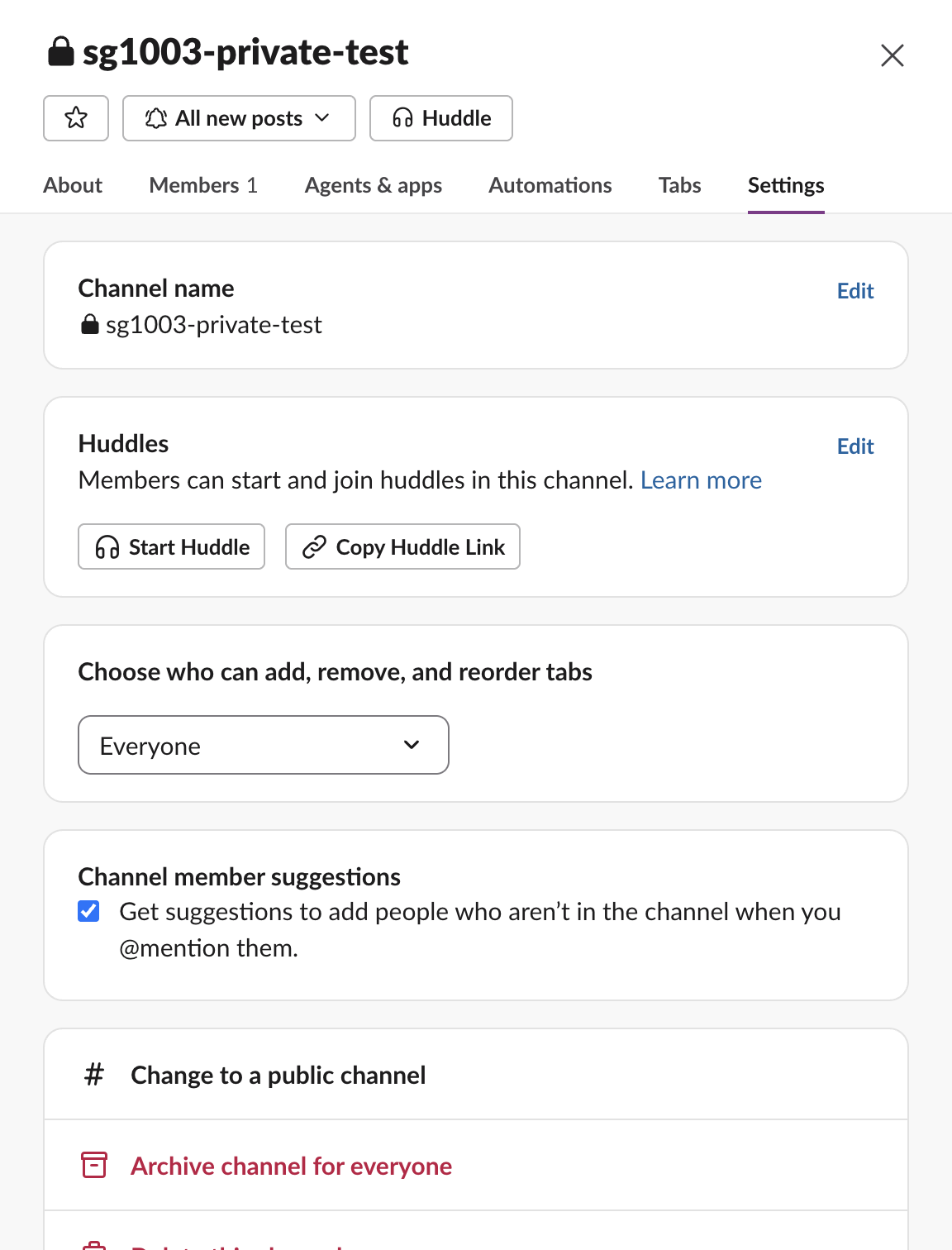Click the archive box icon
Viewport: 952px width, 1250px height.
pos(94,1165)
